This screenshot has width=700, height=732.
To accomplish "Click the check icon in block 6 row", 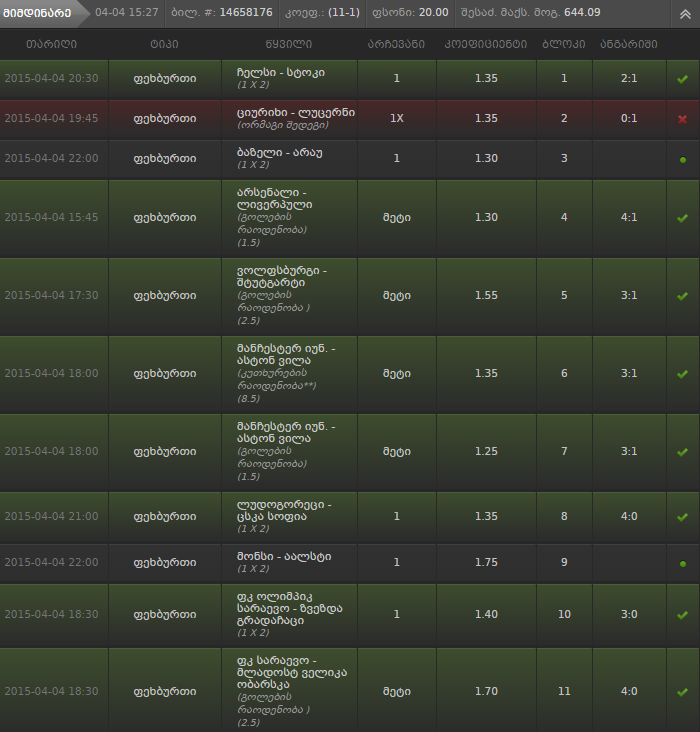I will point(682,374).
